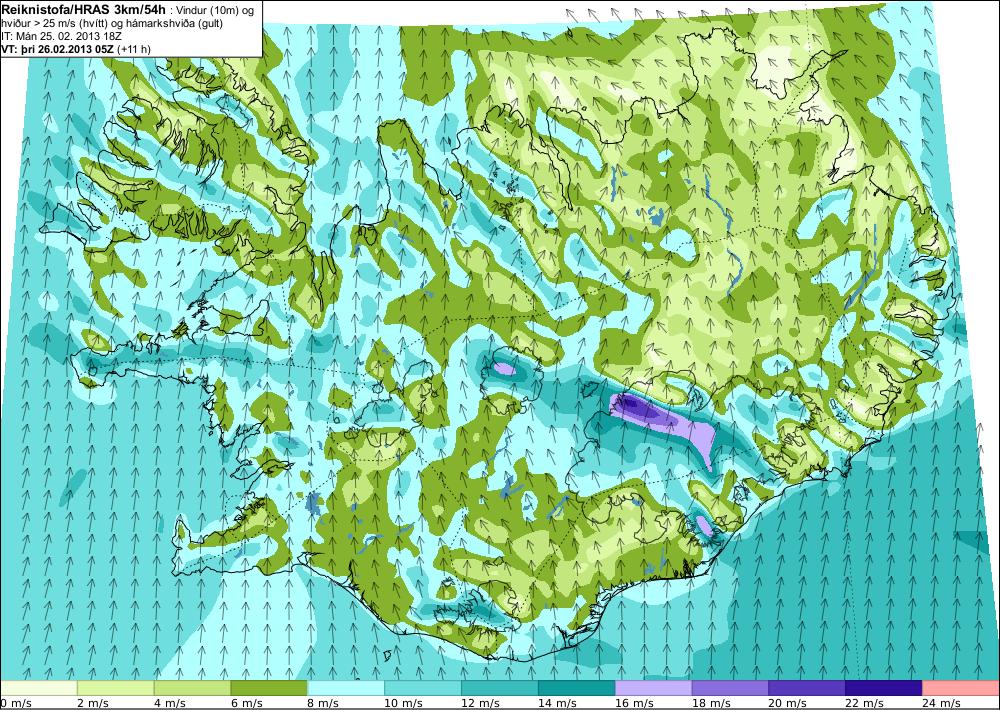1000x710 pixels.
Task: Click the "Vindur (10m) og" subtitle text
Action: pyautogui.click(x=214, y=11)
